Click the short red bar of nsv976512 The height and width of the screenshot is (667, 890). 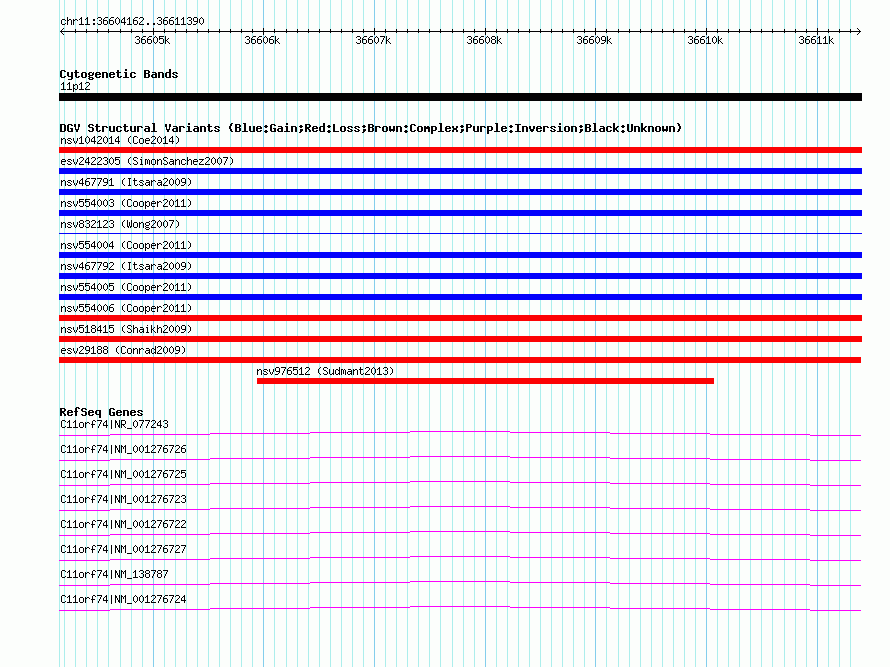point(485,381)
